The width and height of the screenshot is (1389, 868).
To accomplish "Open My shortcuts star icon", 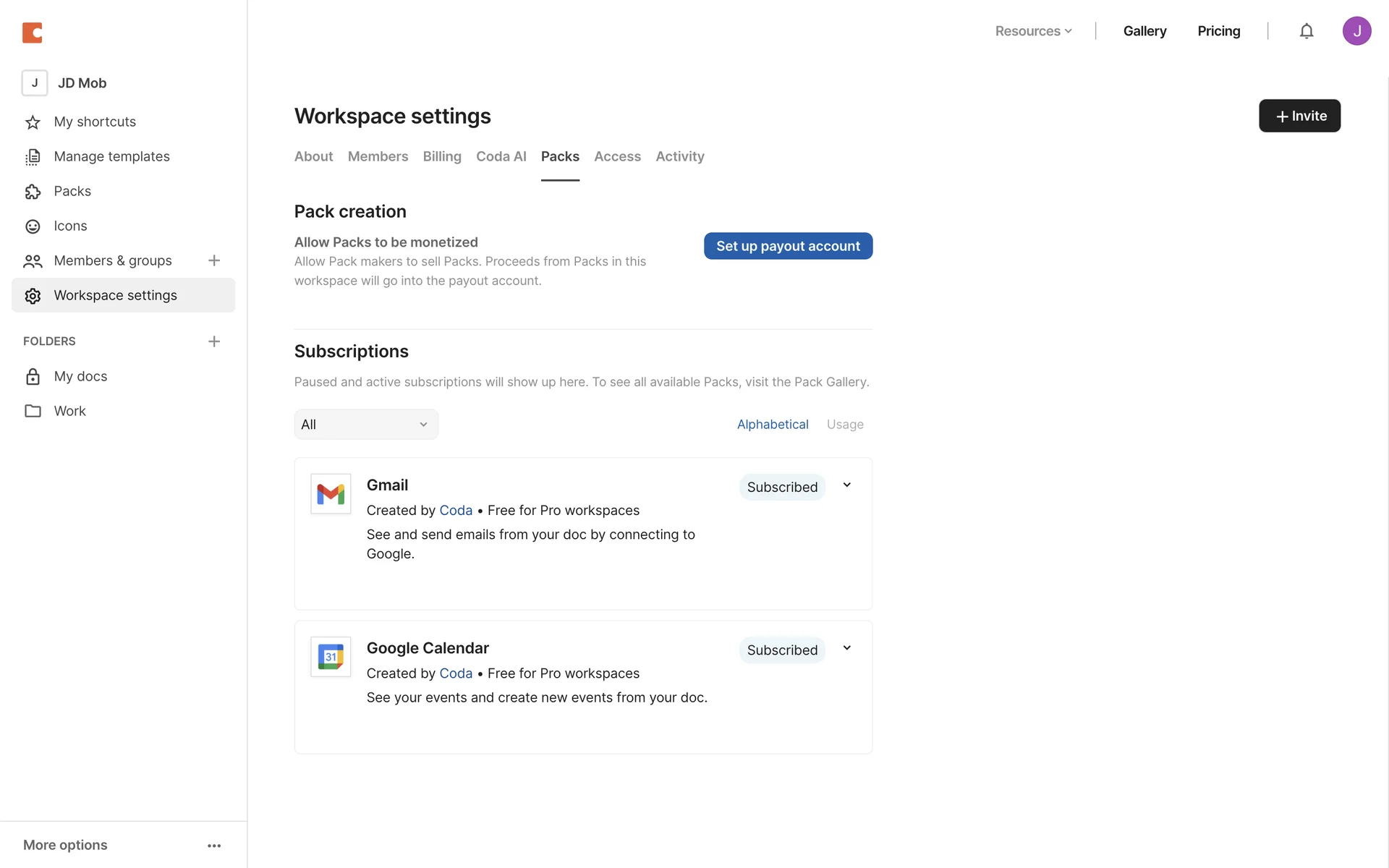I will point(33,122).
